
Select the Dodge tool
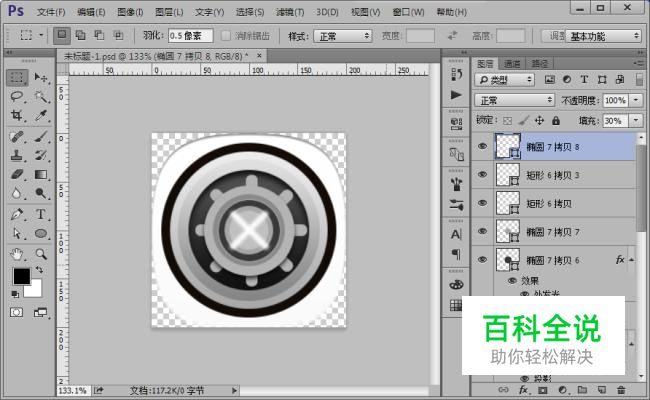point(41,193)
